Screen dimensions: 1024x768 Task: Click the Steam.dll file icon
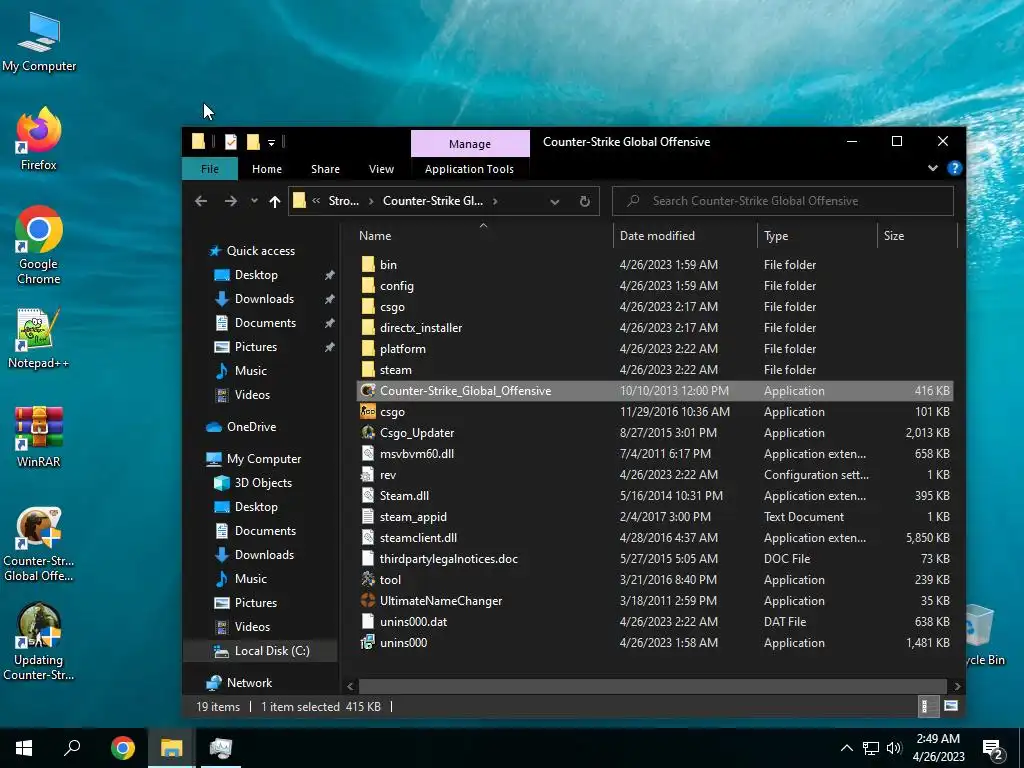(x=368, y=496)
